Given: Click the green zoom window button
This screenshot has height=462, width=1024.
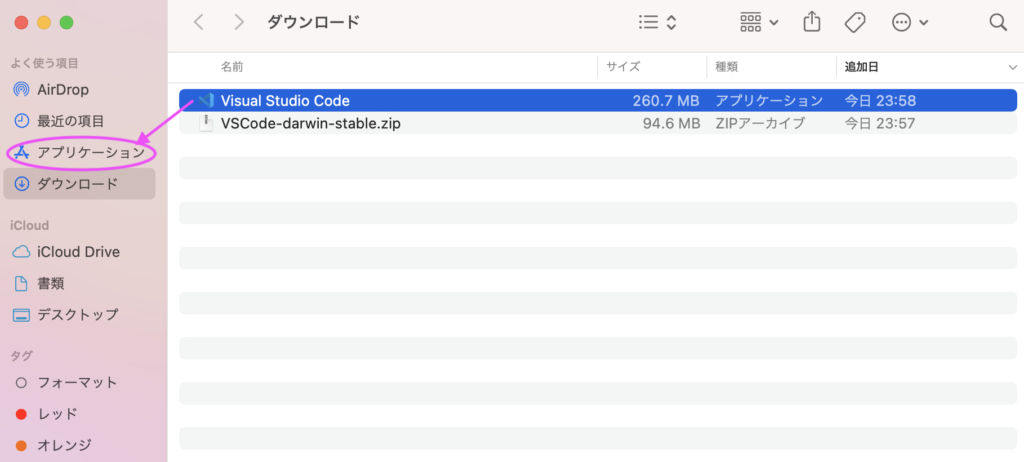Looking at the screenshot, I should [x=66, y=23].
